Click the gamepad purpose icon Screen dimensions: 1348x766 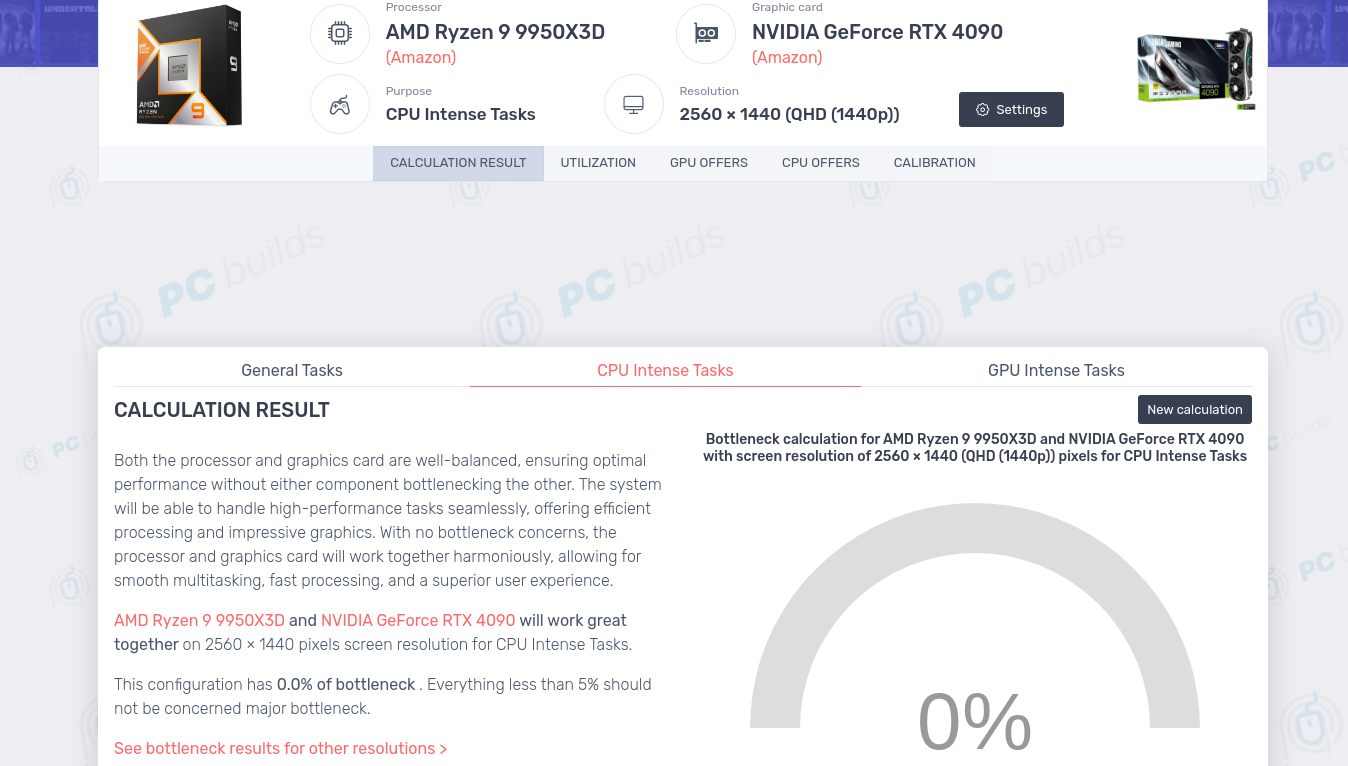click(340, 104)
